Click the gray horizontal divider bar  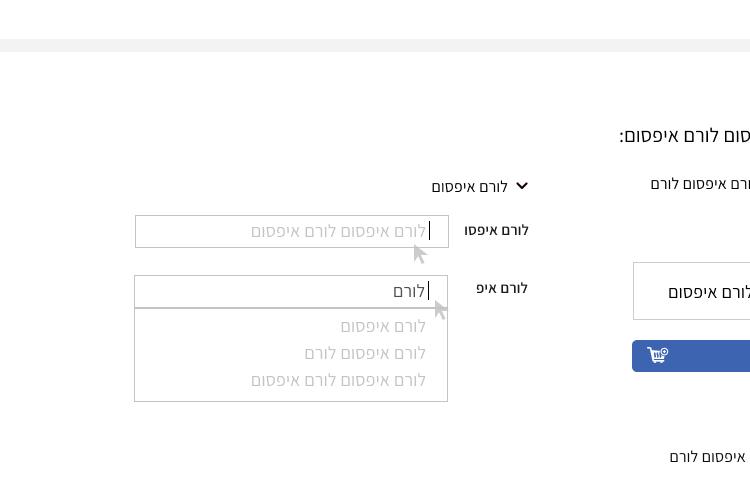375,45
